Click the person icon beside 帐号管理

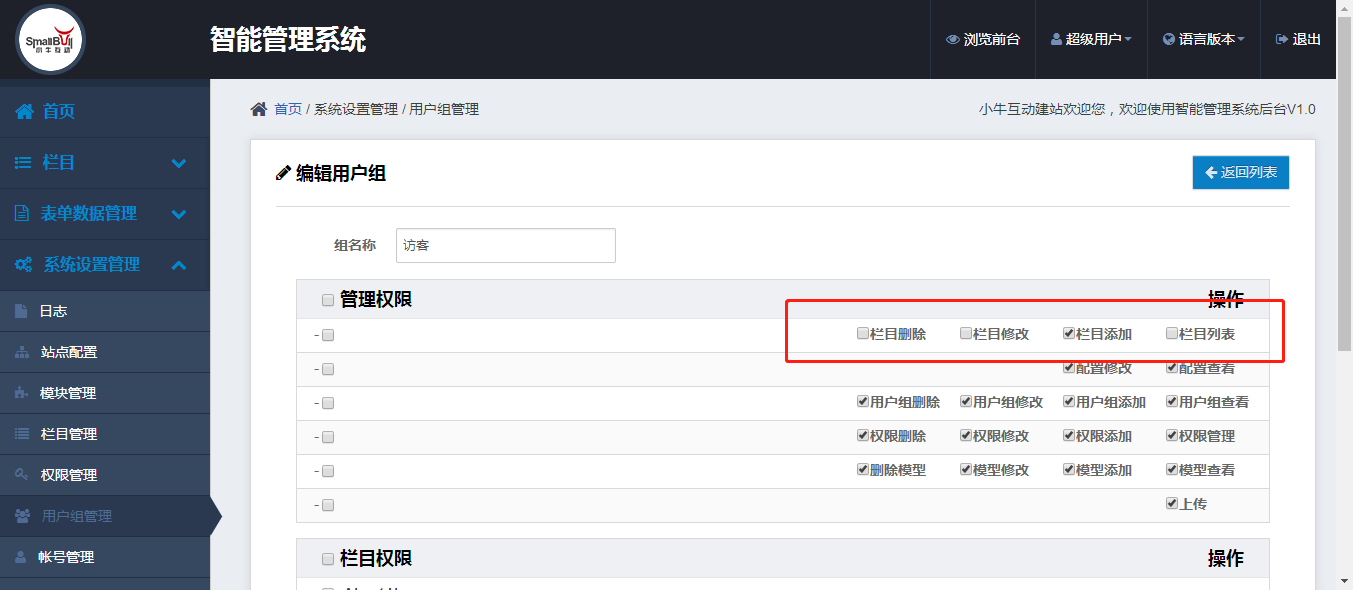21,557
